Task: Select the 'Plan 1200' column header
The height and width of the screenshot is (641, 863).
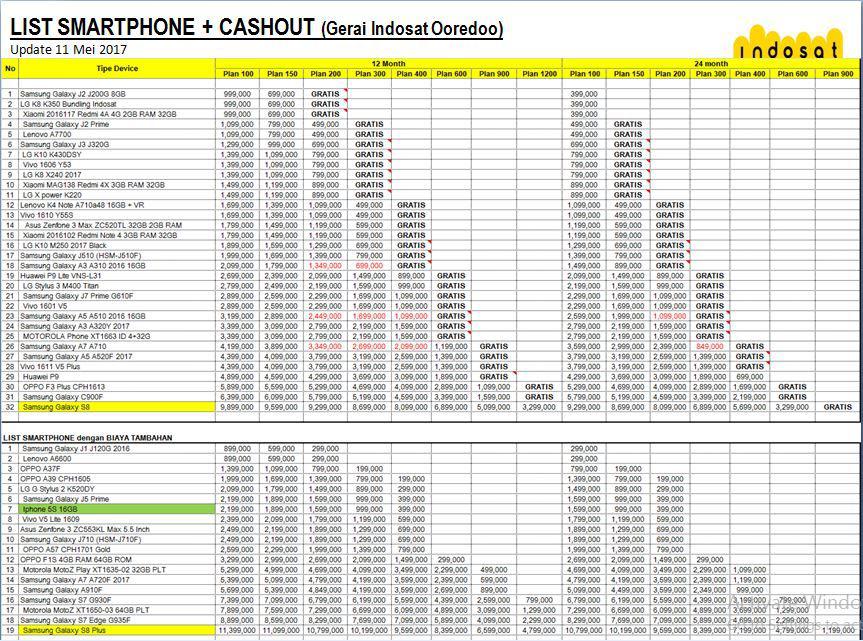Action: 539,74
